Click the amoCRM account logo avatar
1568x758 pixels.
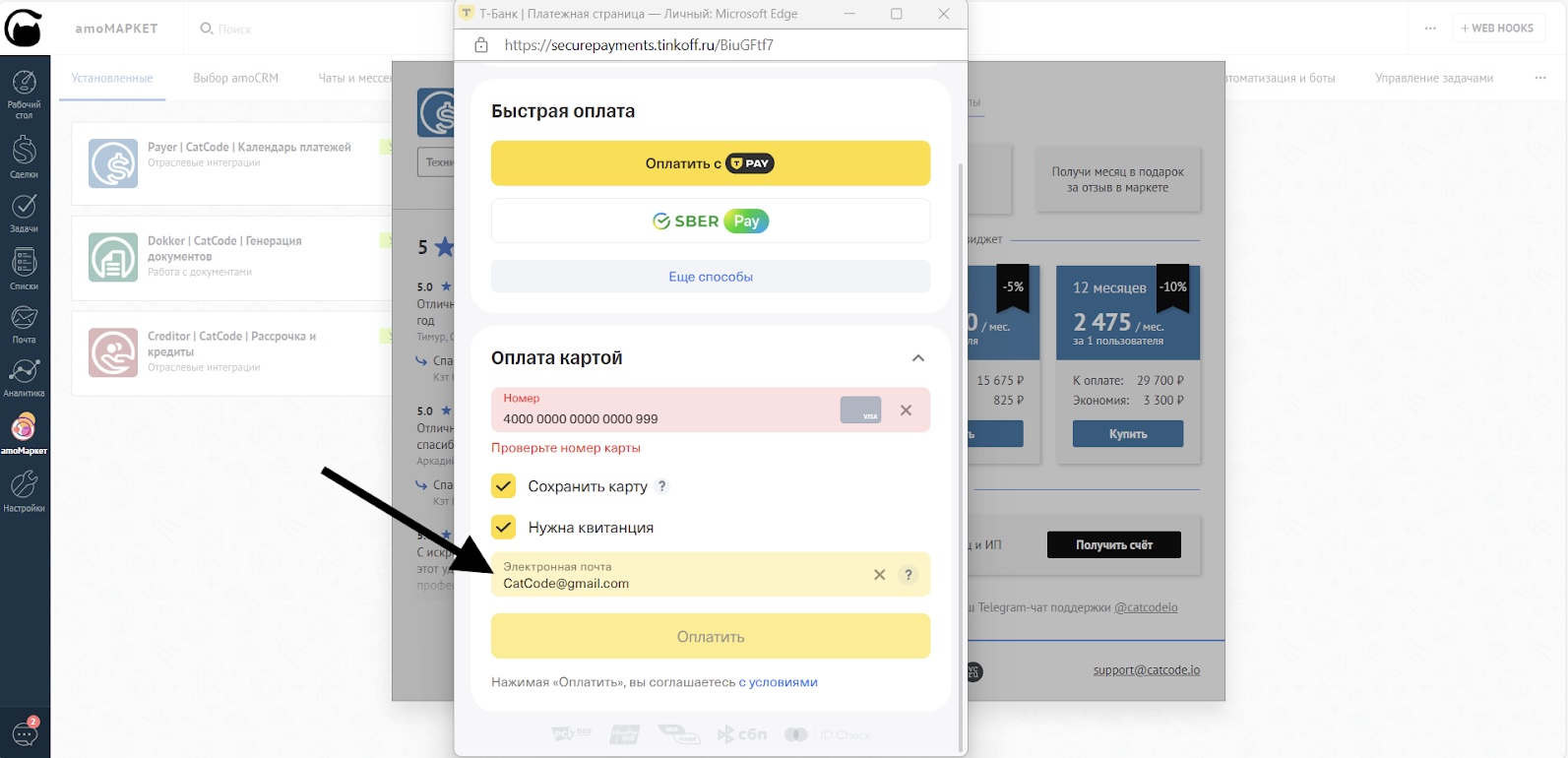[24, 28]
